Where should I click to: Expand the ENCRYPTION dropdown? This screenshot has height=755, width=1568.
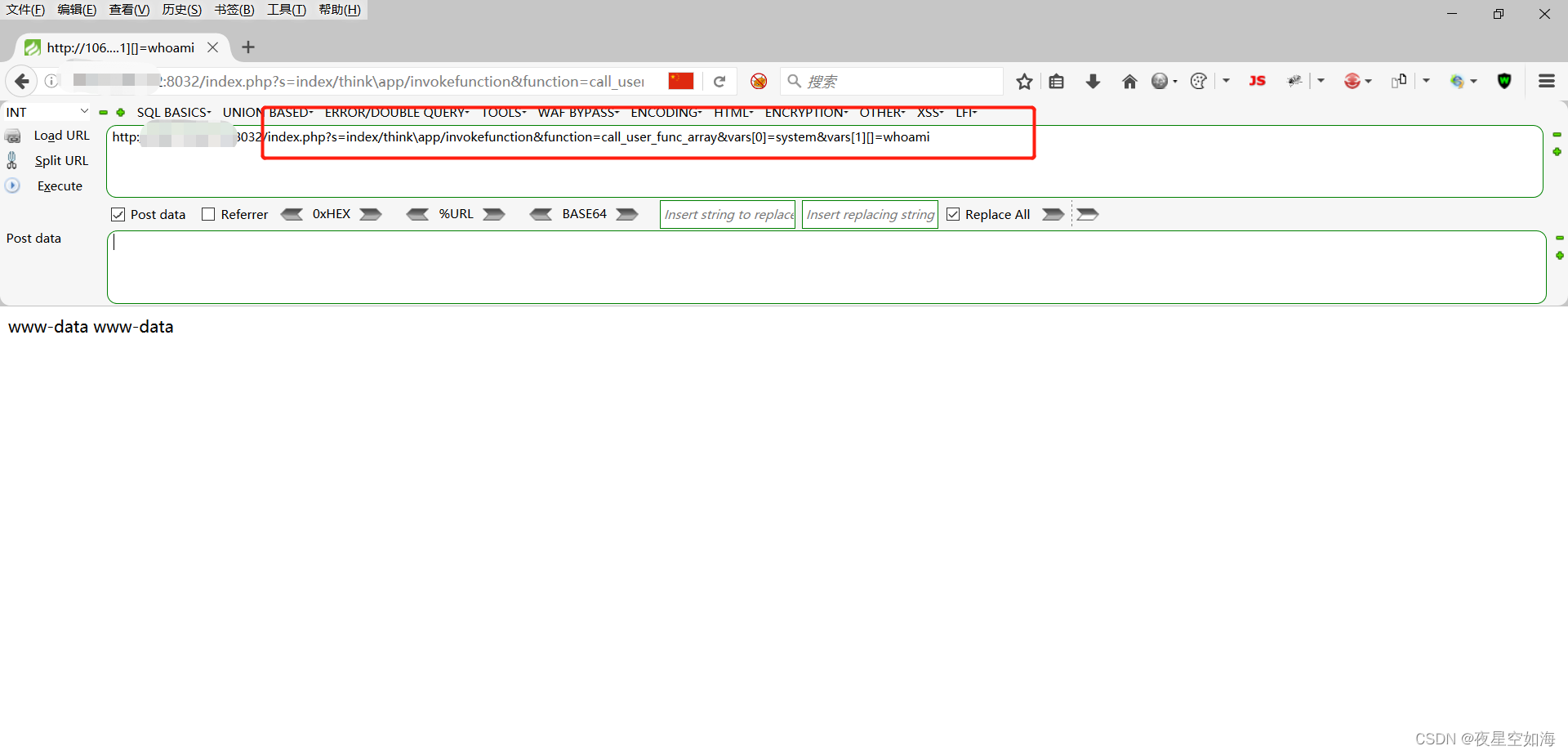(806, 112)
